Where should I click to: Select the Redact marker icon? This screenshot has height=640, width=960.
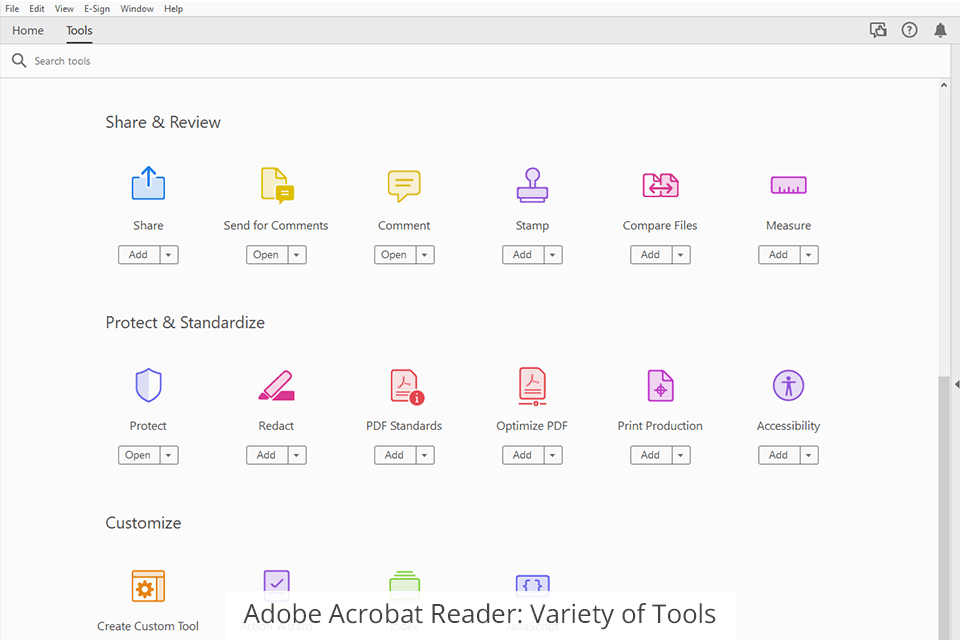point(277,385)
